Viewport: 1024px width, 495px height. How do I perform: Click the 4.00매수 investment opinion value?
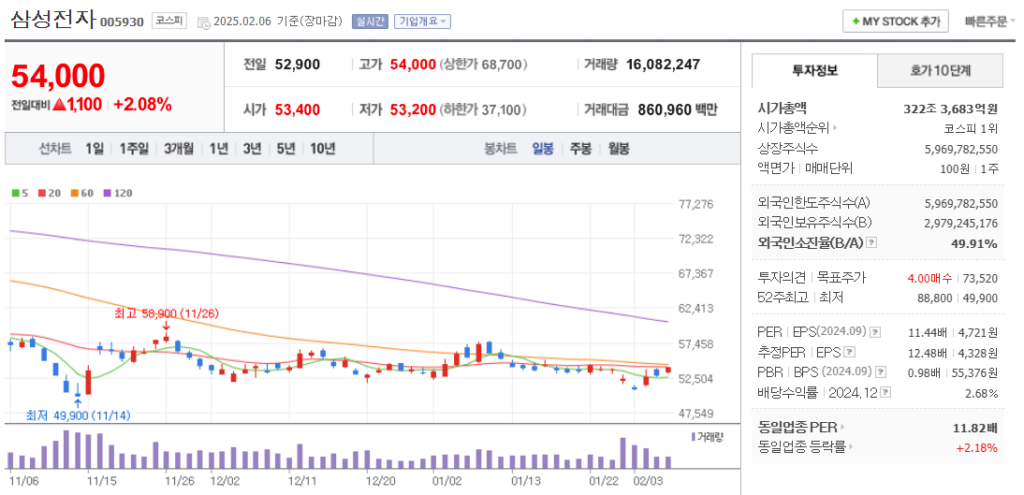point(930,278)
